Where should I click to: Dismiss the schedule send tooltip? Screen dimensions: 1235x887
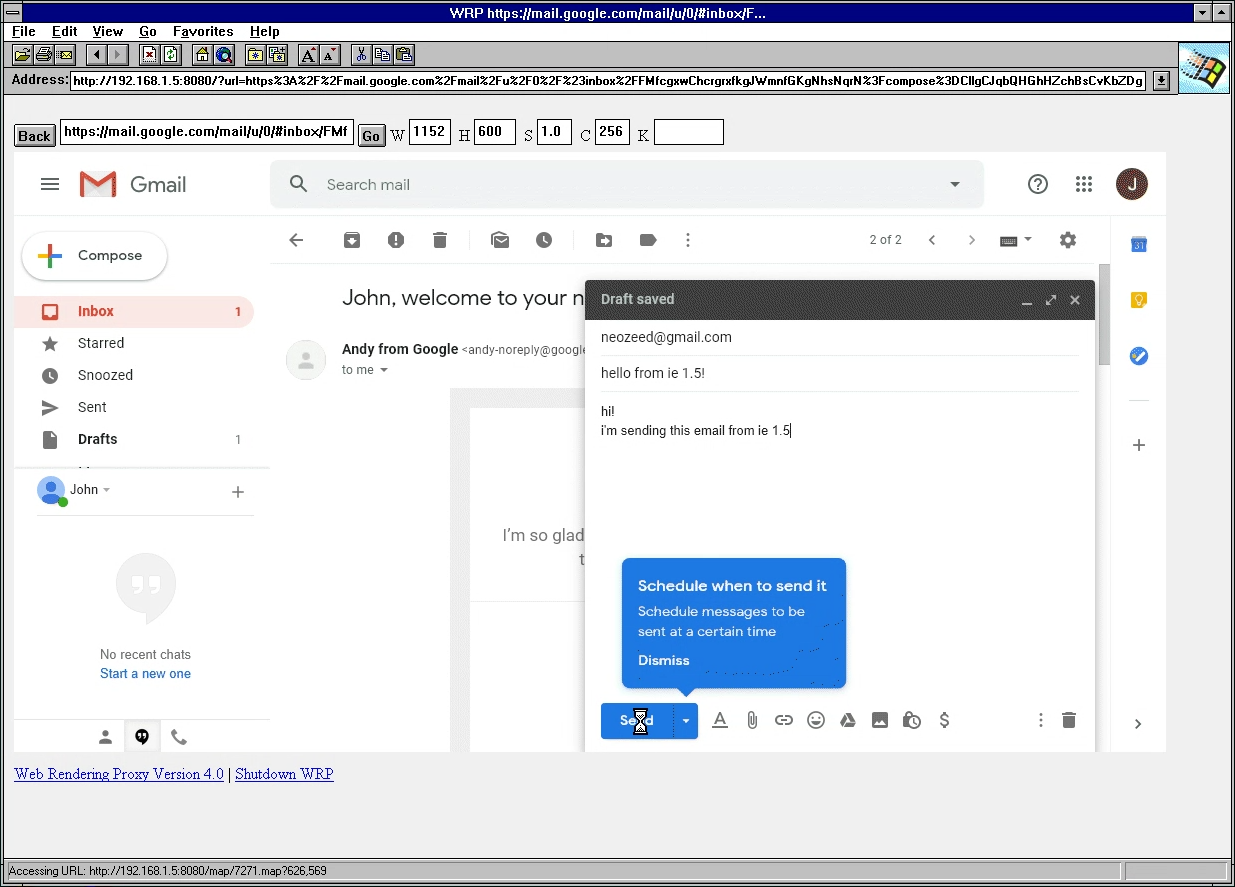[x=664, y=660]
